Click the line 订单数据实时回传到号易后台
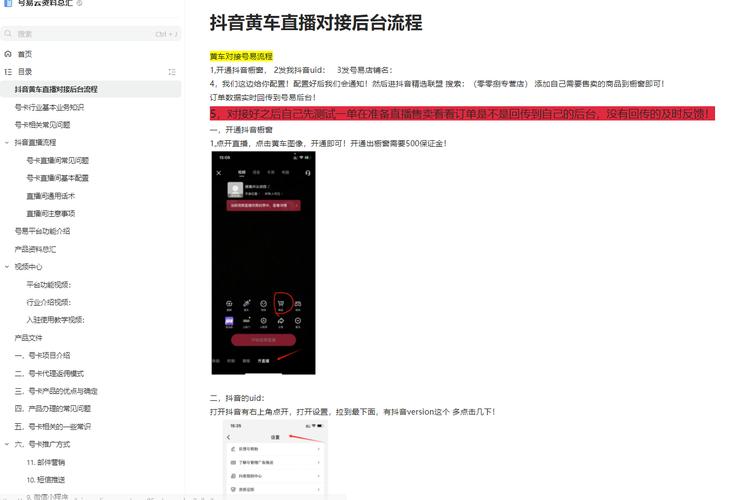This screenshot has height=500, width=737. [263, 97]
